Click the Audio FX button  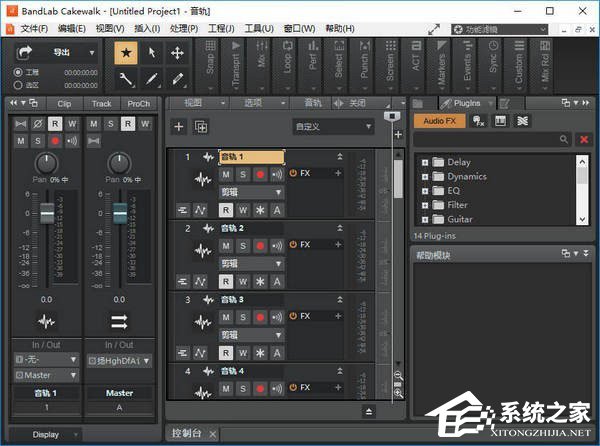pyautogui.click(x=440, y=121)
